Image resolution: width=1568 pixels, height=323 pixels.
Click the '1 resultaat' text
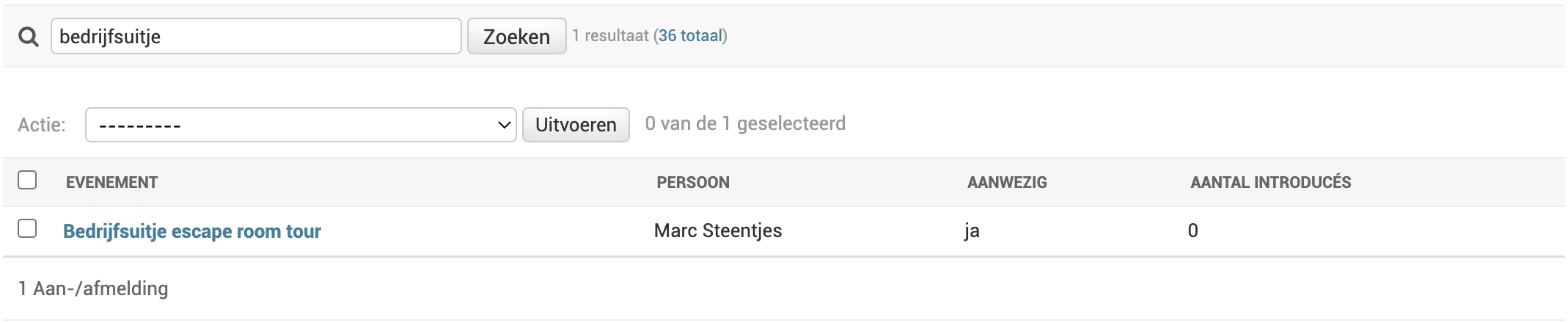tap(610, 36)
